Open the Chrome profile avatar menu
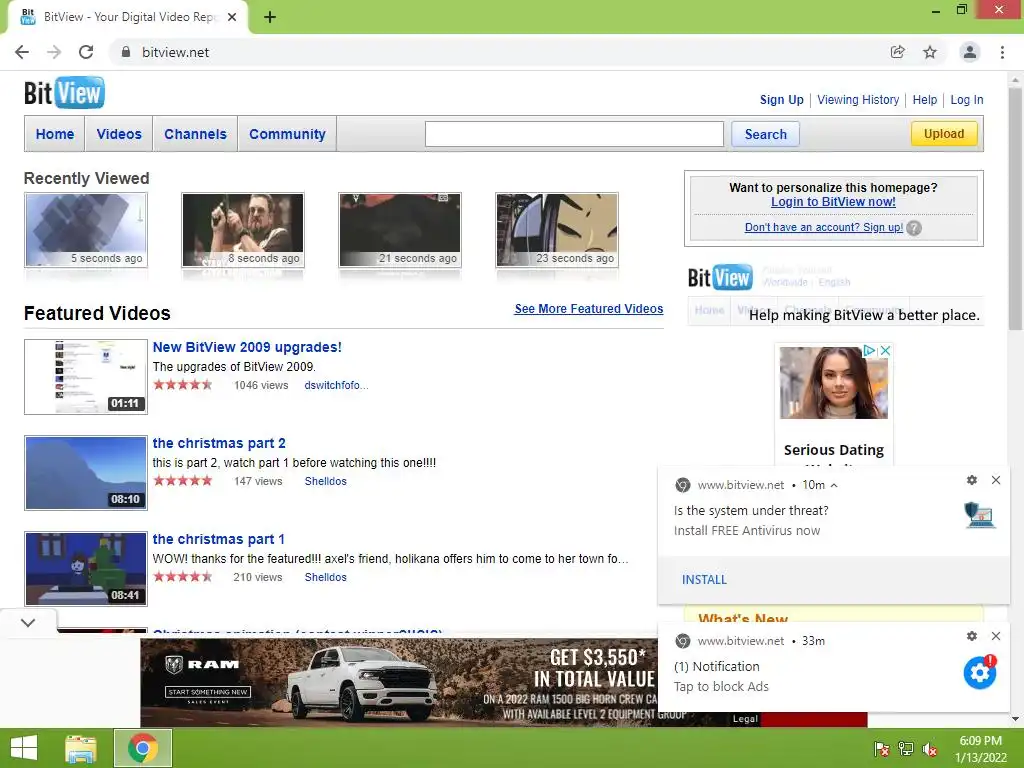The width and height of the screenshot is (1024, 768). [x=970, y=52]
